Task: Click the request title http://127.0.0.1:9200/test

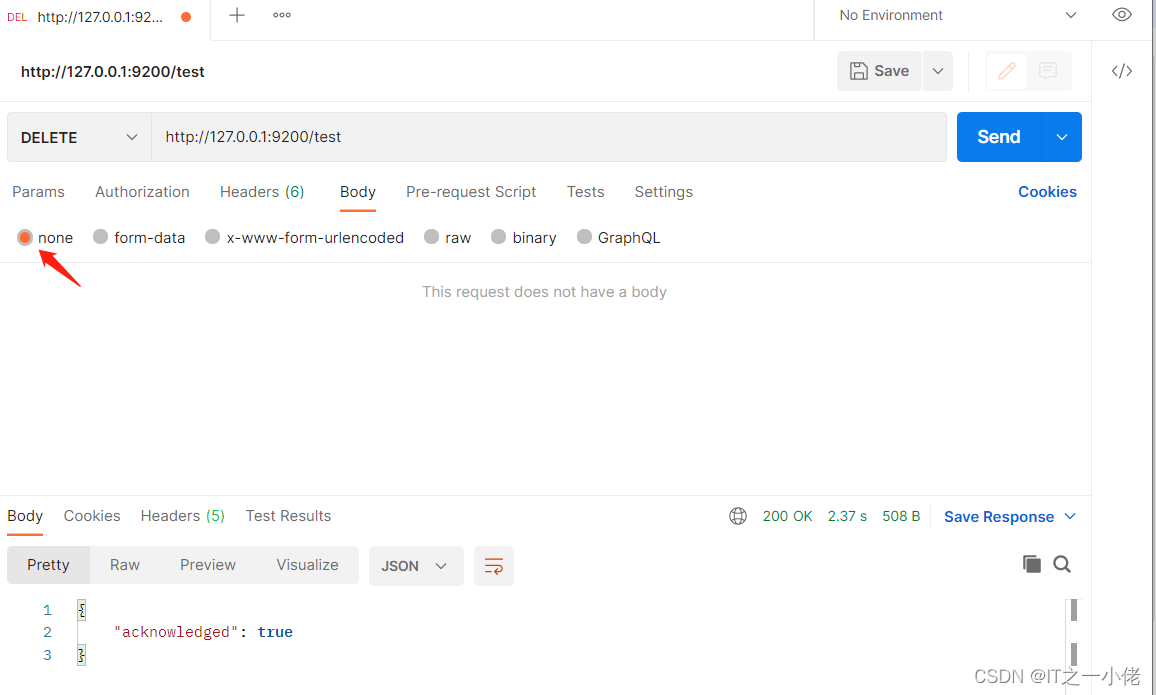Action: point(113,71)
